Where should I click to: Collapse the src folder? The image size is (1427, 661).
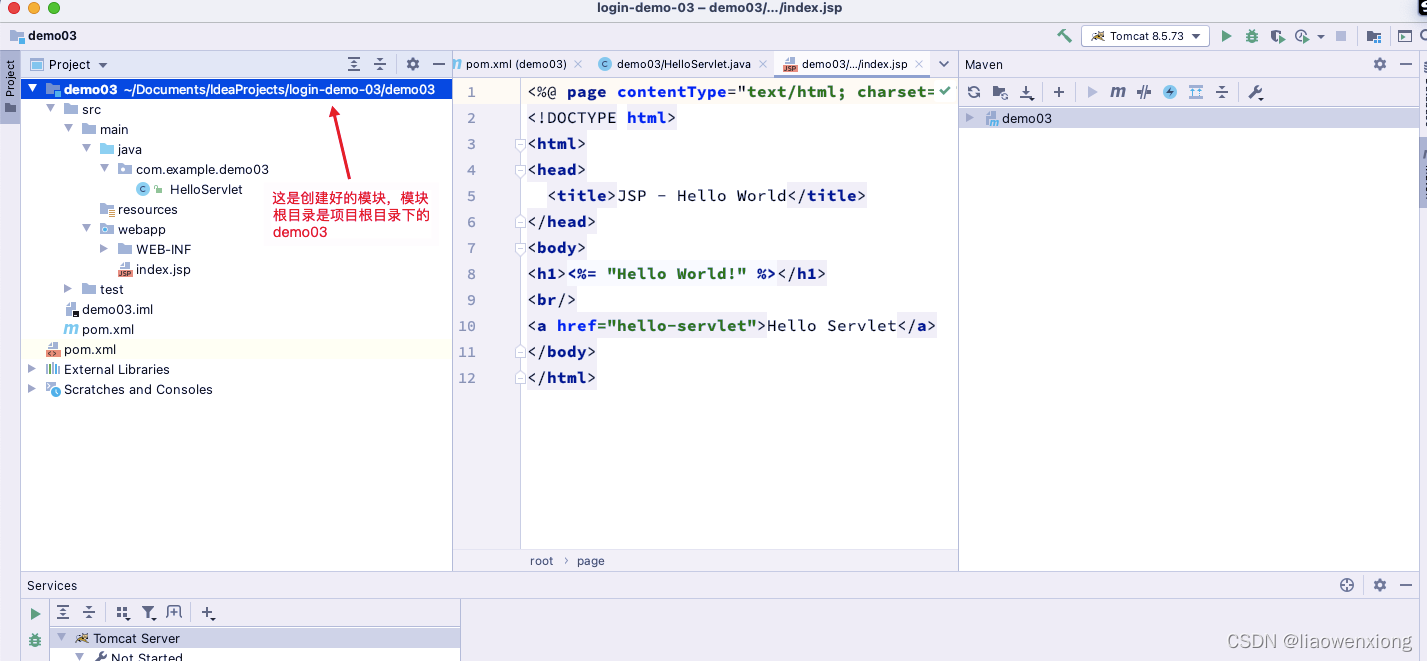pos(51,109)
